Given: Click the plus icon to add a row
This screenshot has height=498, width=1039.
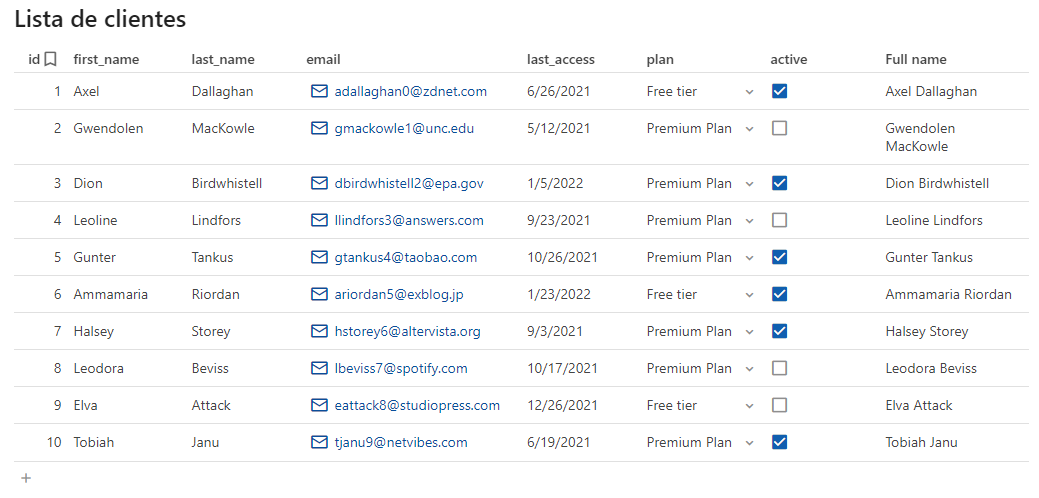Looking at the screenshot, I should click(x=26, y=478).
